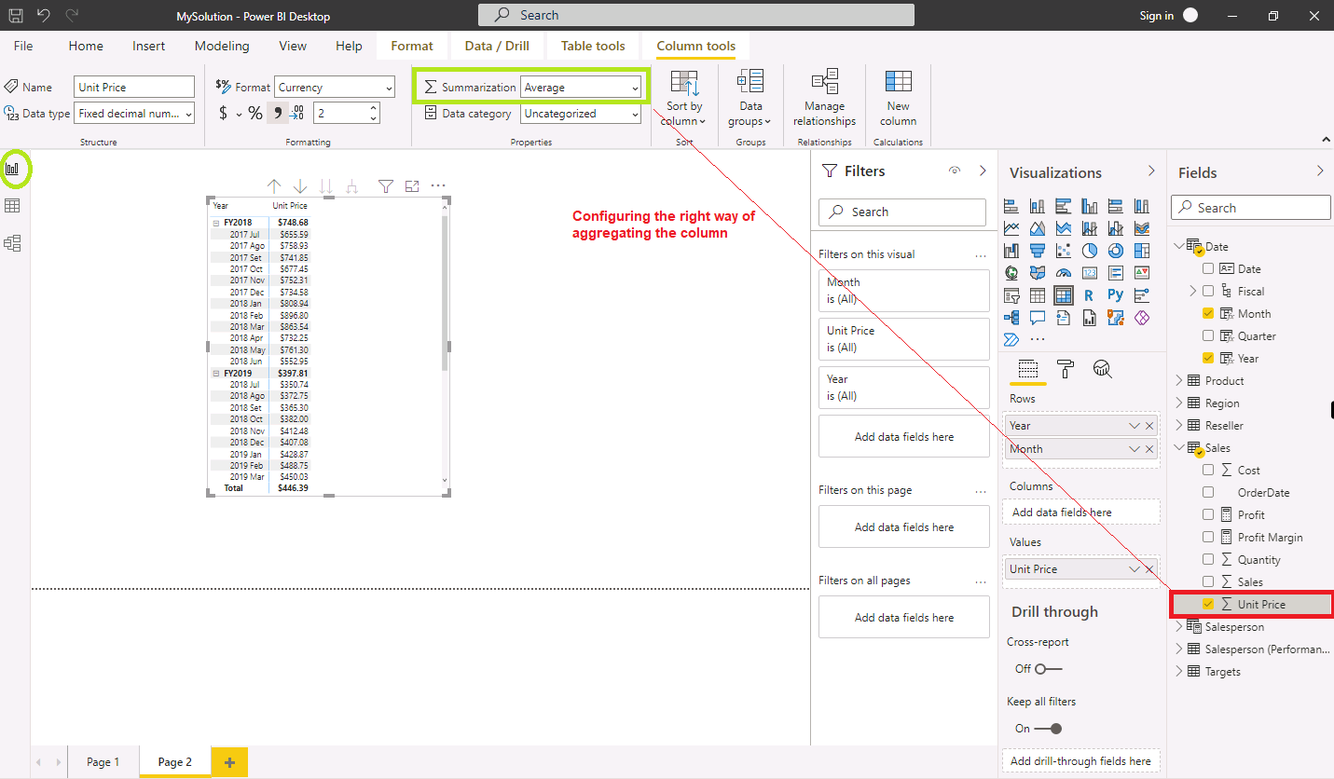Open the File menu

tap(23, 46)
